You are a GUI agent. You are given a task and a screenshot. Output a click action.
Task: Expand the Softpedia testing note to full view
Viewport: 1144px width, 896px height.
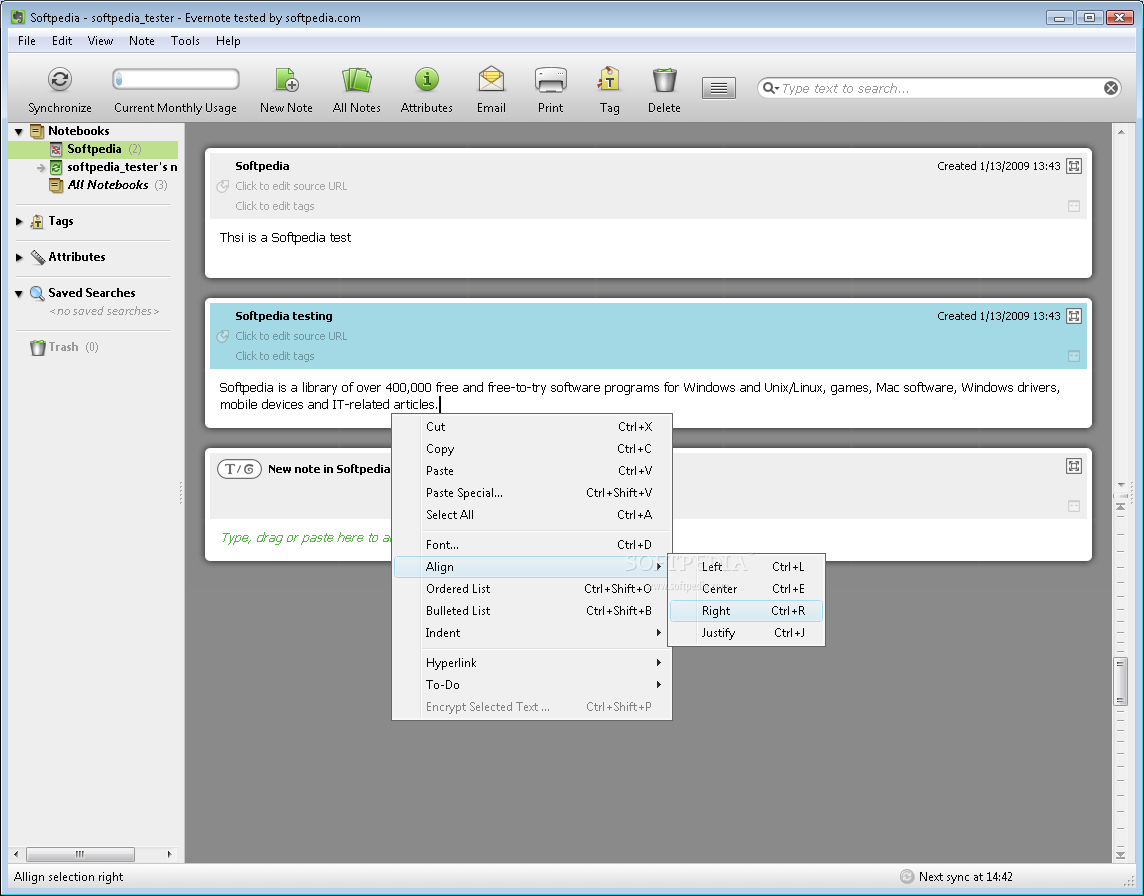(x=1074, y=316)
